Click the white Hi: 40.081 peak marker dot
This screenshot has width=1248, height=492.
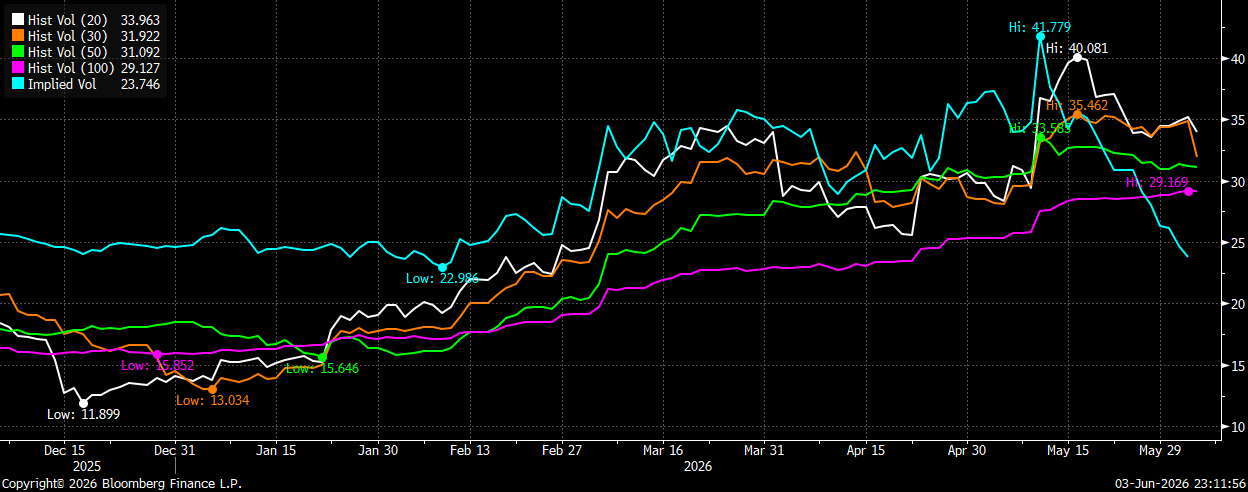[x=1077, y=57]
